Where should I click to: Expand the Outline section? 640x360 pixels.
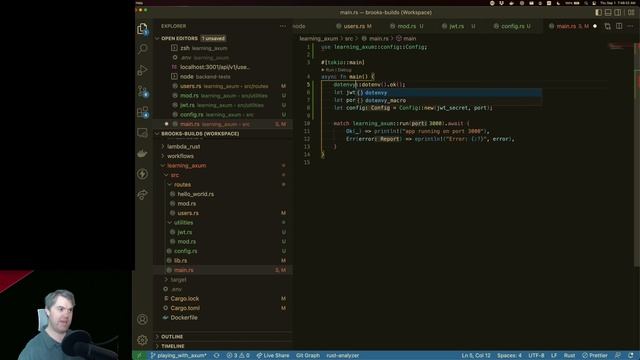[172, 337]
